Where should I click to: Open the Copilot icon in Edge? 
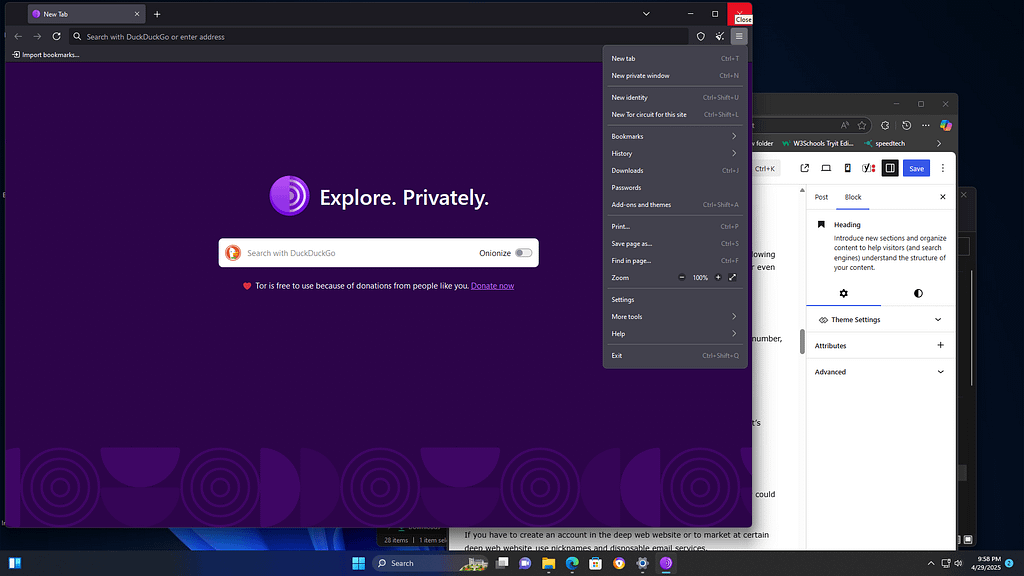(946, 125)
